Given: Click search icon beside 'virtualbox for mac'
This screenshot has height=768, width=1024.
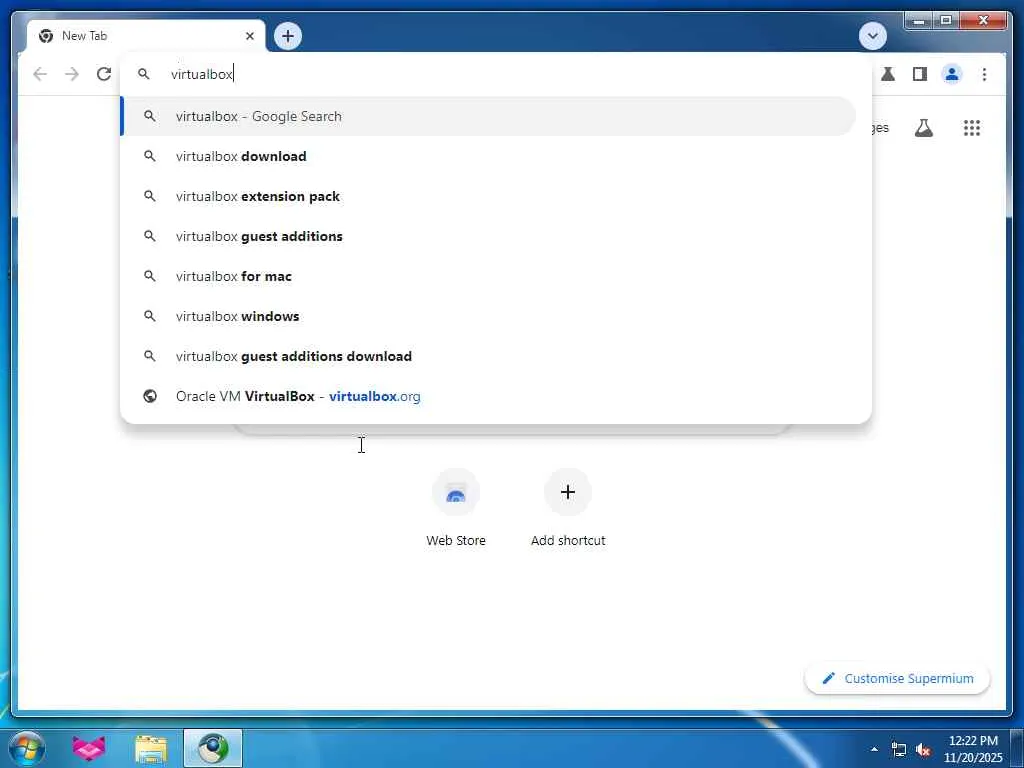Looking at the screenshot, I should [150, 276].
